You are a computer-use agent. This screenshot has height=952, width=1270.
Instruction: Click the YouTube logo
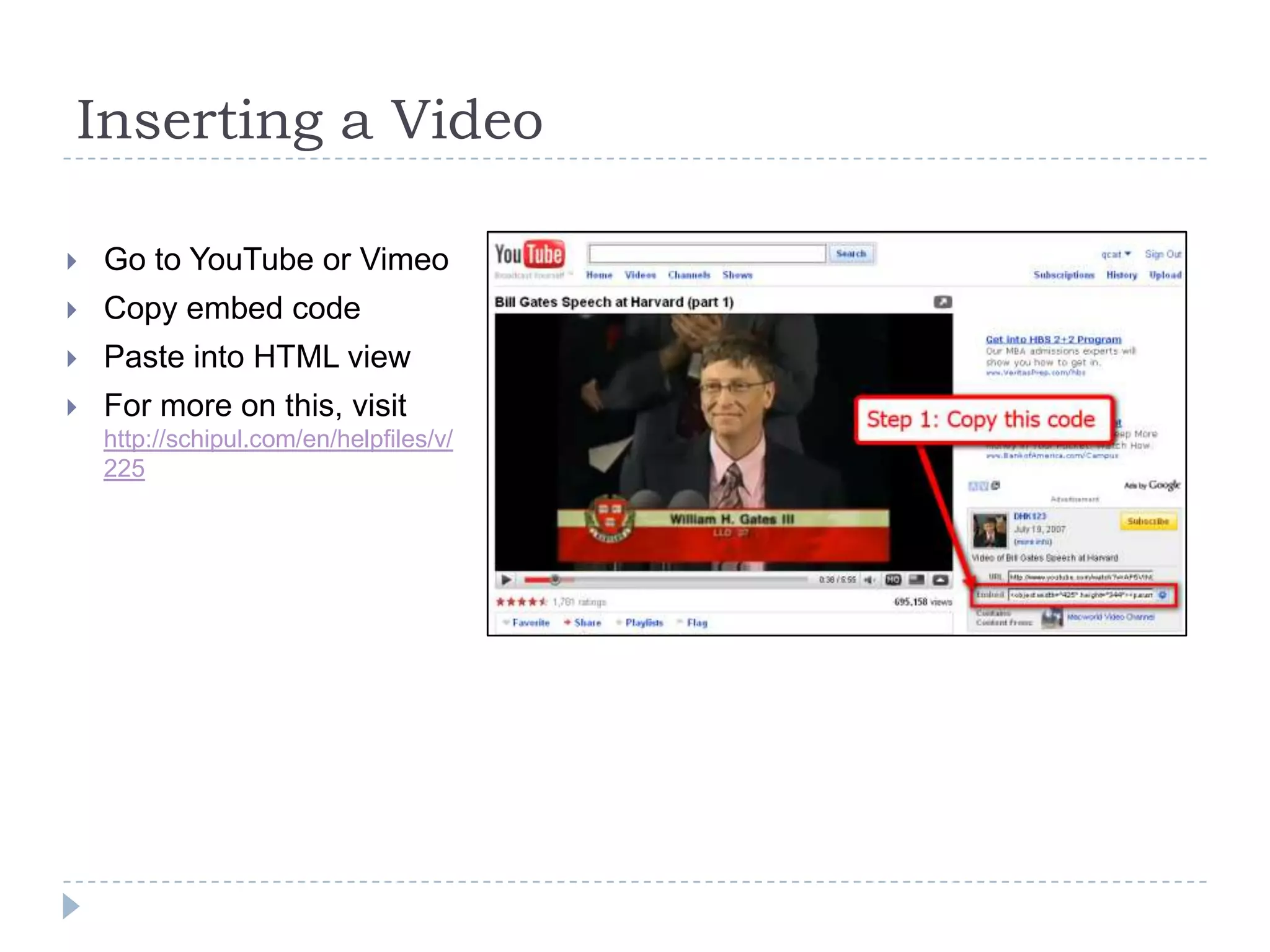(x=530, y=254)
